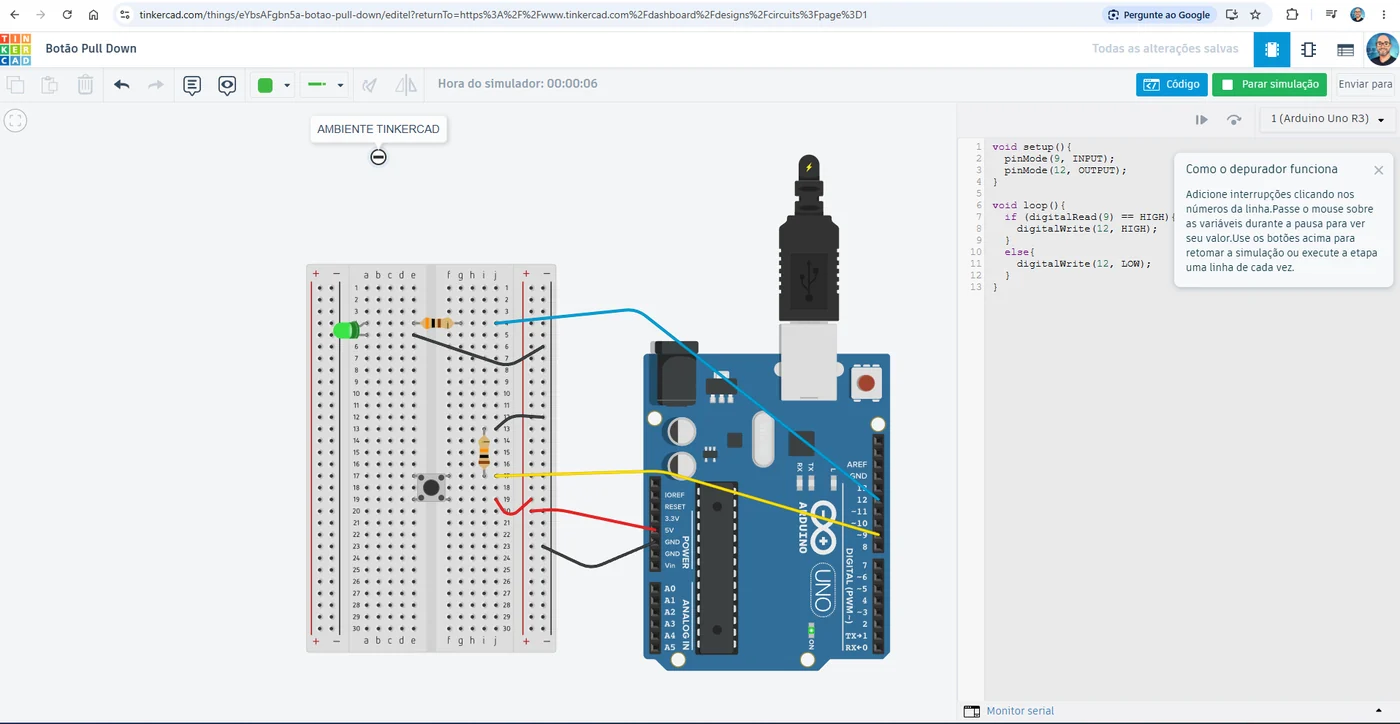Click the Zoom to fit icon
The height and width of the screenshot is (724, 1400).
click(15, 121)
